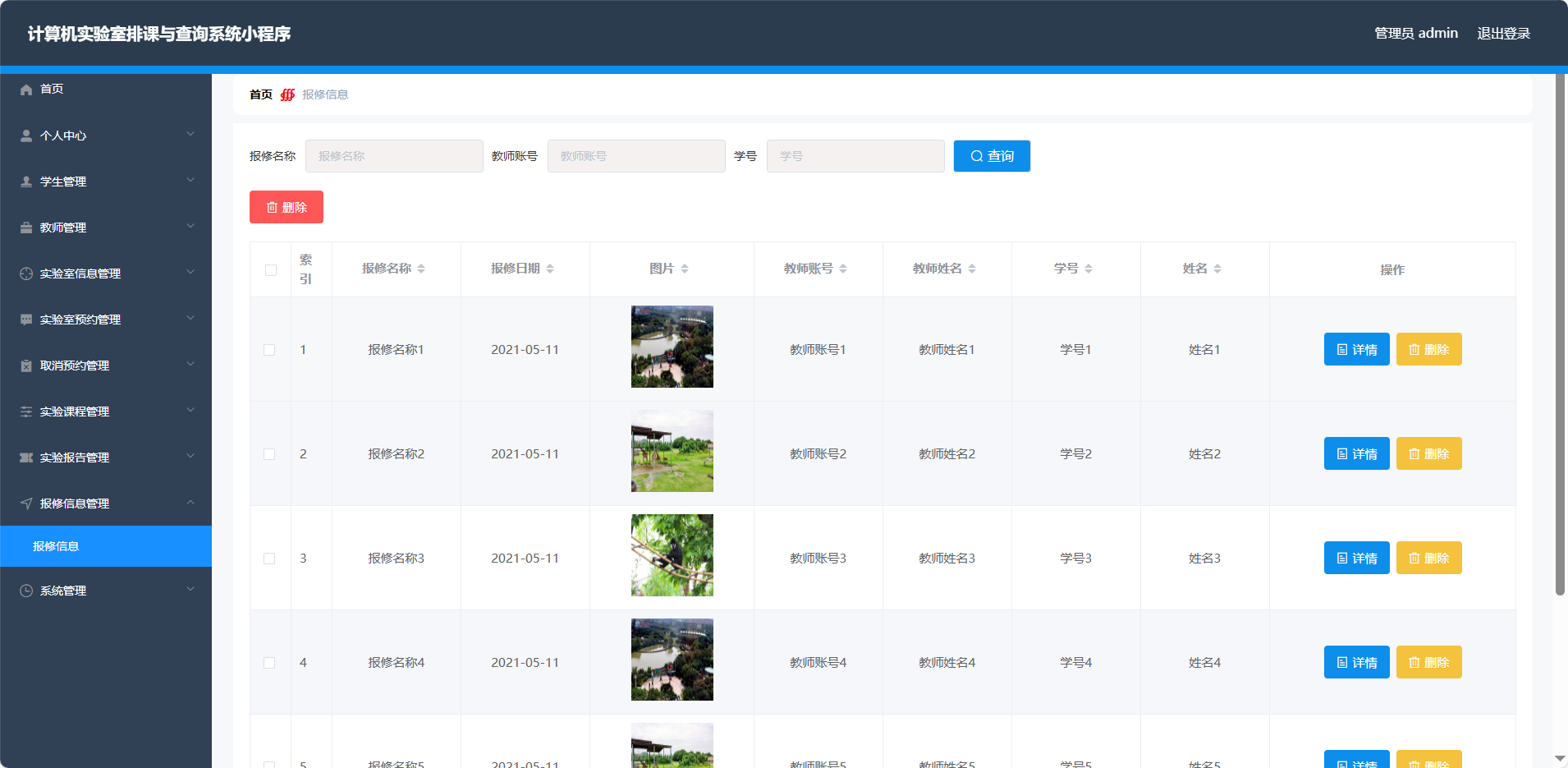Click the vertical page scrollbar

coord(1560,334)
